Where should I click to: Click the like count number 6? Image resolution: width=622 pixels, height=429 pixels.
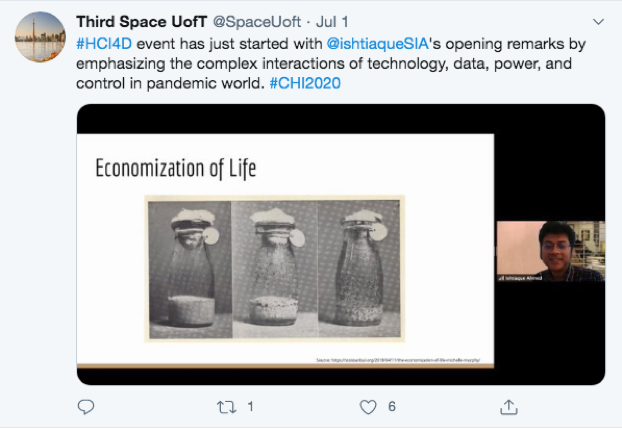(x=392, y=407)
